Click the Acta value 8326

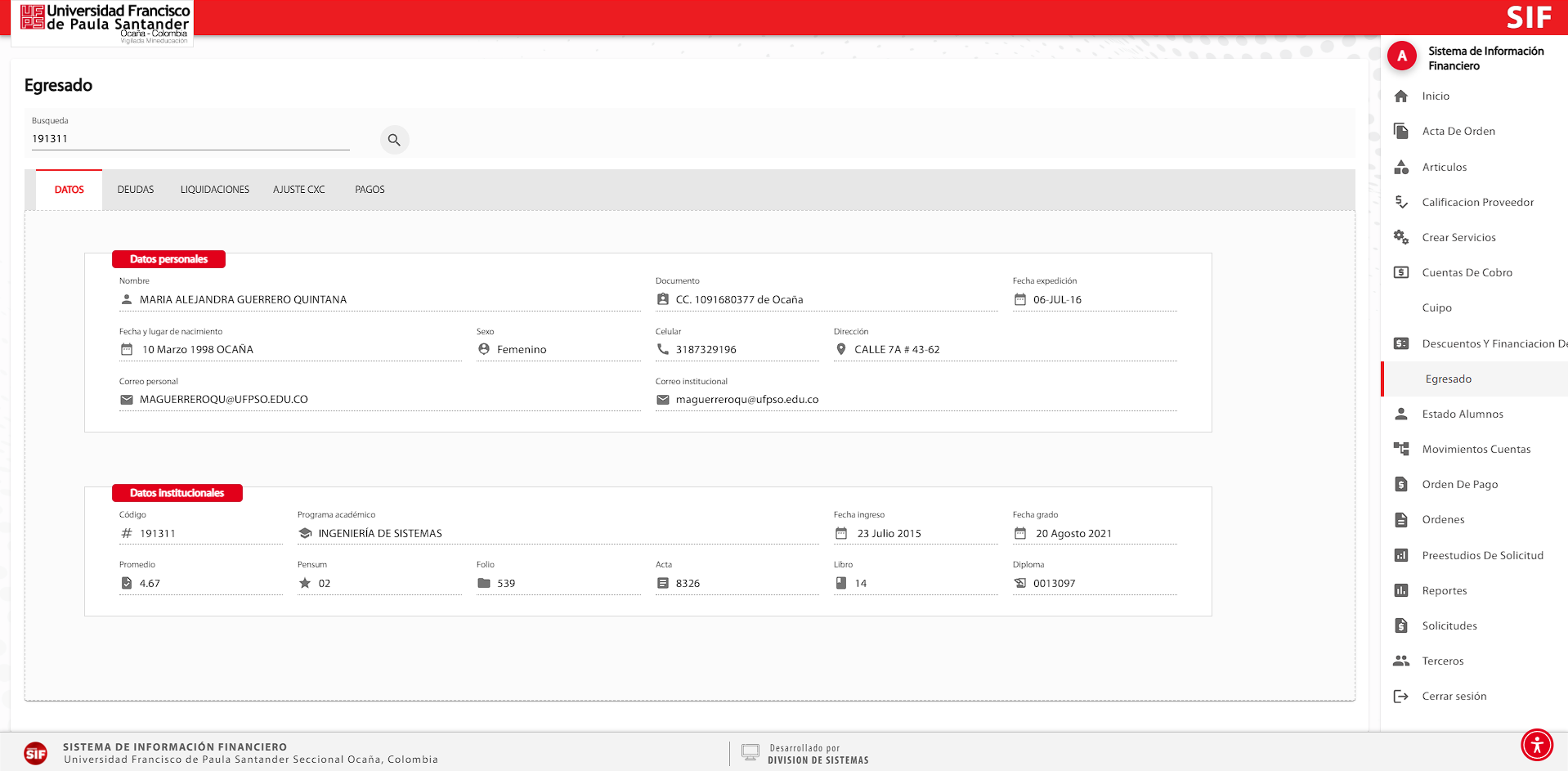(x=688, y=584)
